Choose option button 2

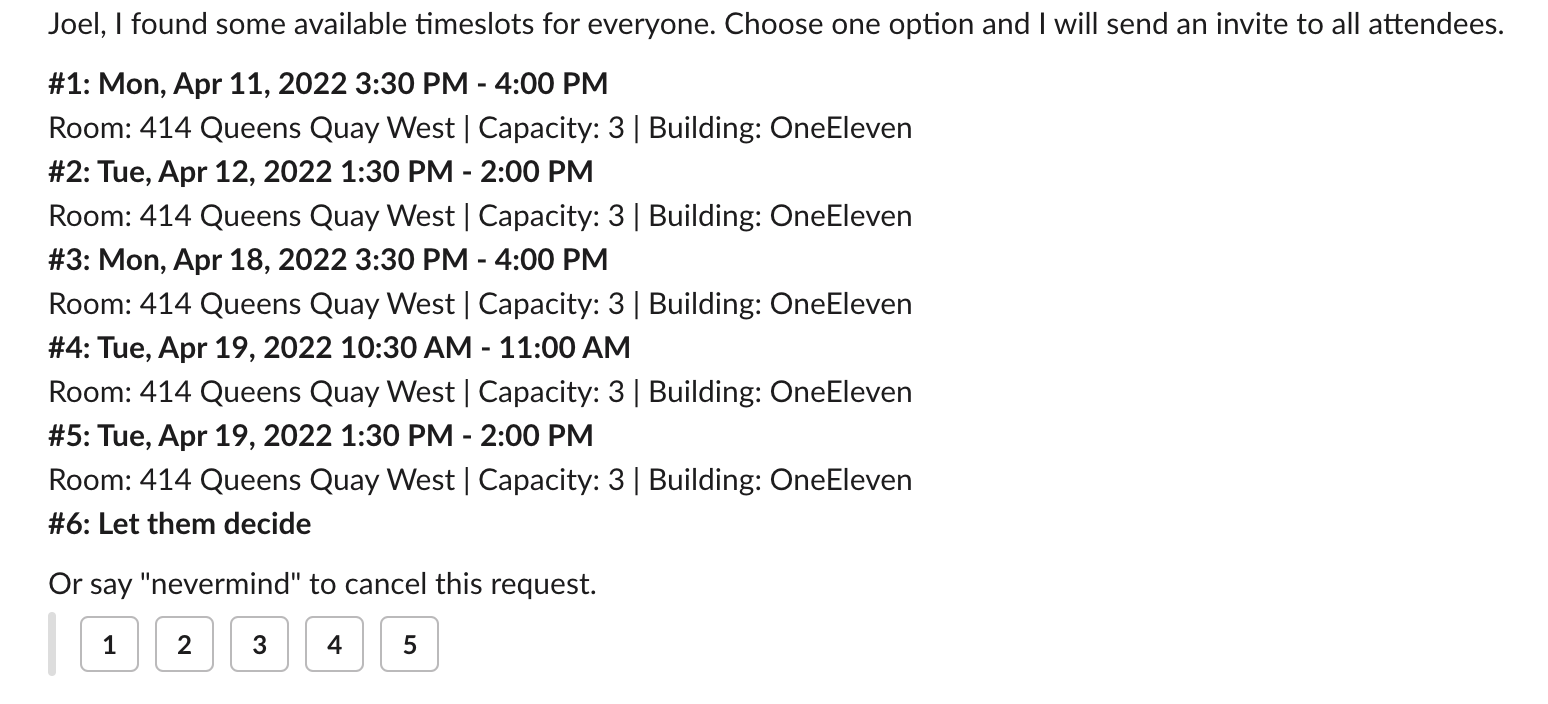(x=184, y=645)
